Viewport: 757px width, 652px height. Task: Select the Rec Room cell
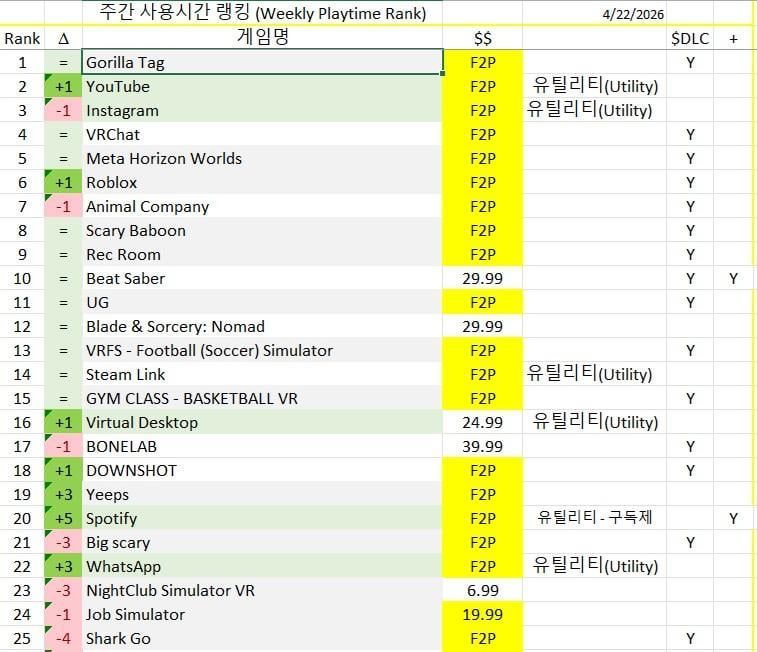(x=262, y=254)
